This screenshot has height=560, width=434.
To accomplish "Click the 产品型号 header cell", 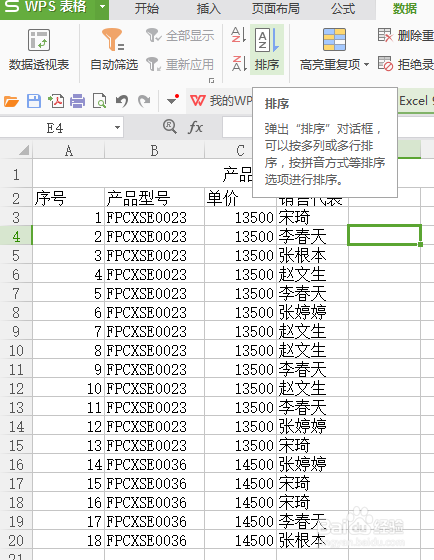I will (154, 198).
